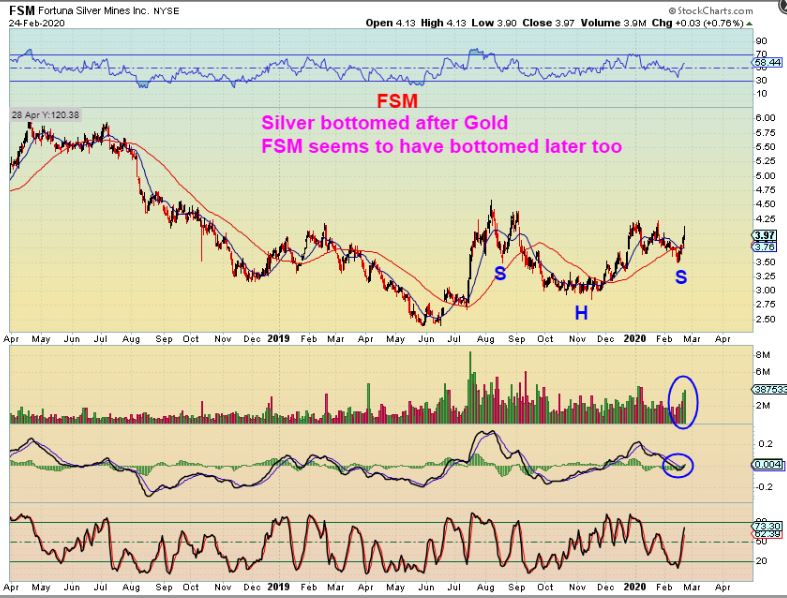Click the green up-arrow after the change percent
787x598 pixels.
(749, 24)
